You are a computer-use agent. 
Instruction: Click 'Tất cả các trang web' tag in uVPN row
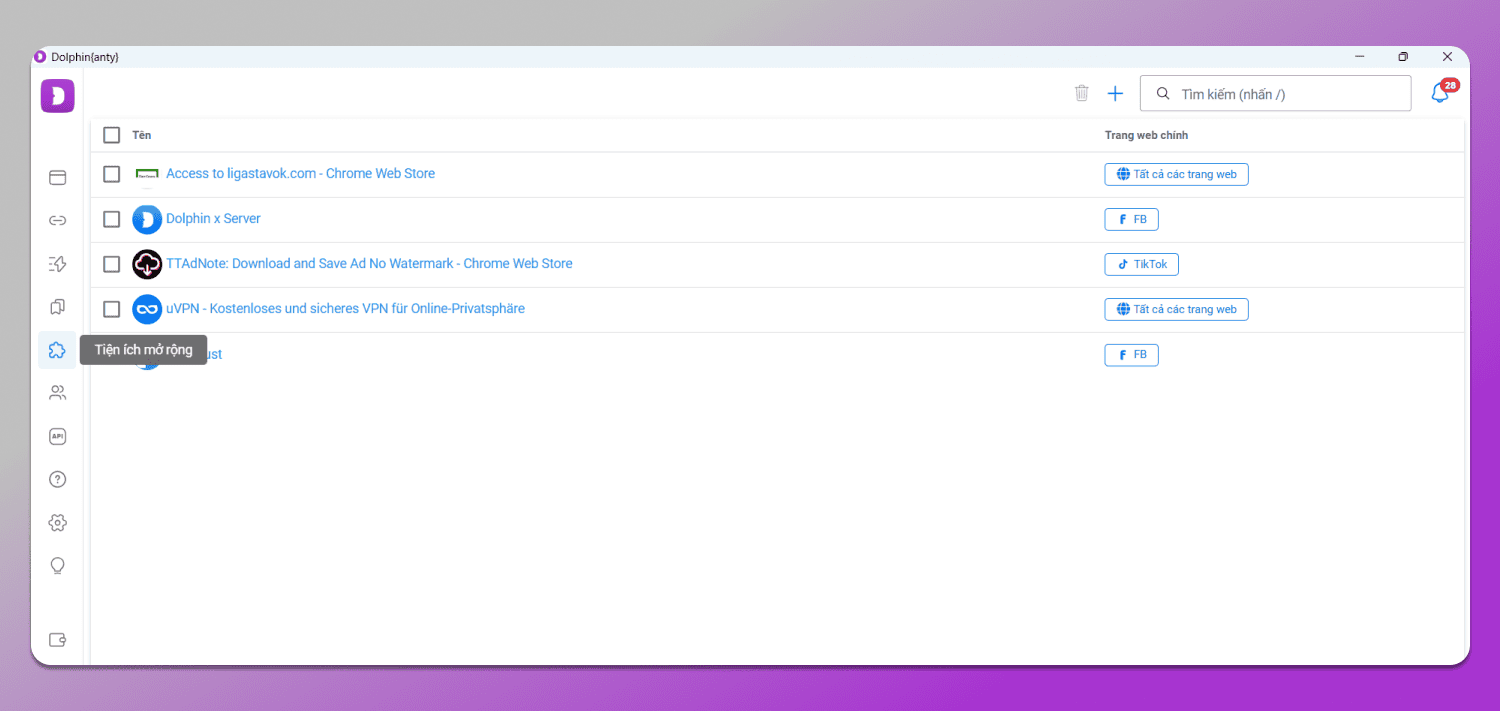(x=1176, y=309)
